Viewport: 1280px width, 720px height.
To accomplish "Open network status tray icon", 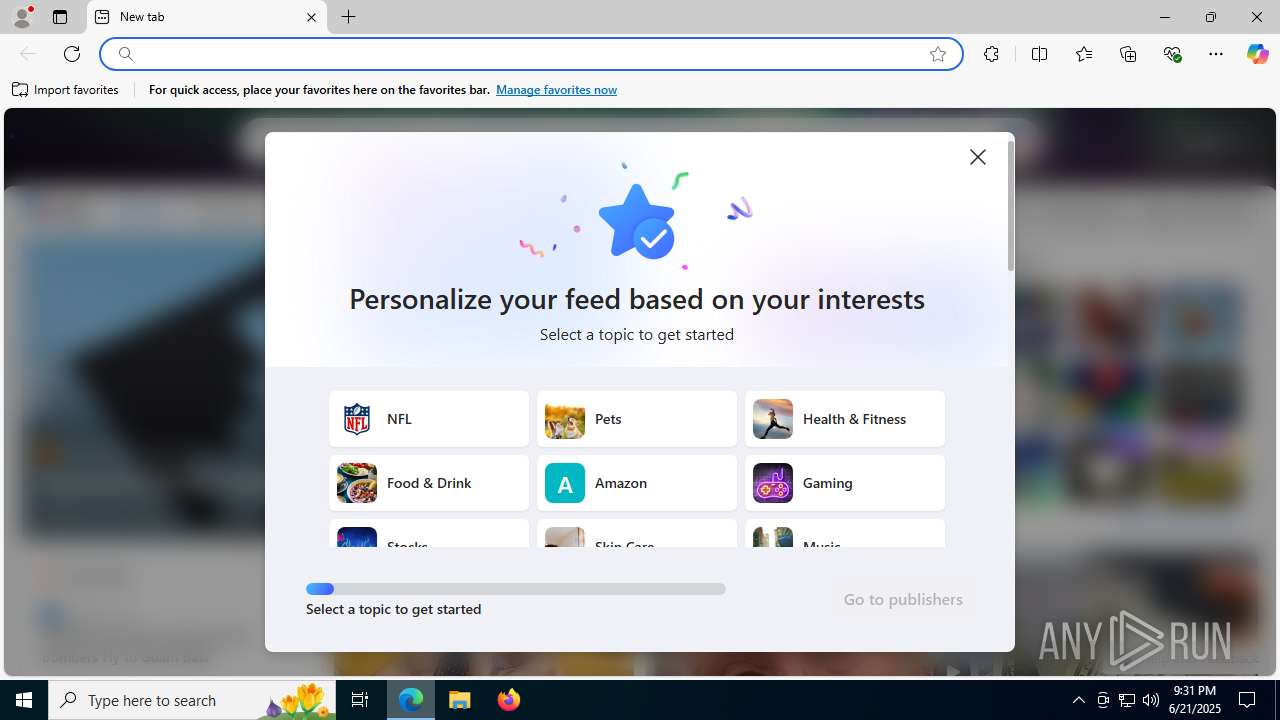I will pyautogui.click(x=1127, y=700).
